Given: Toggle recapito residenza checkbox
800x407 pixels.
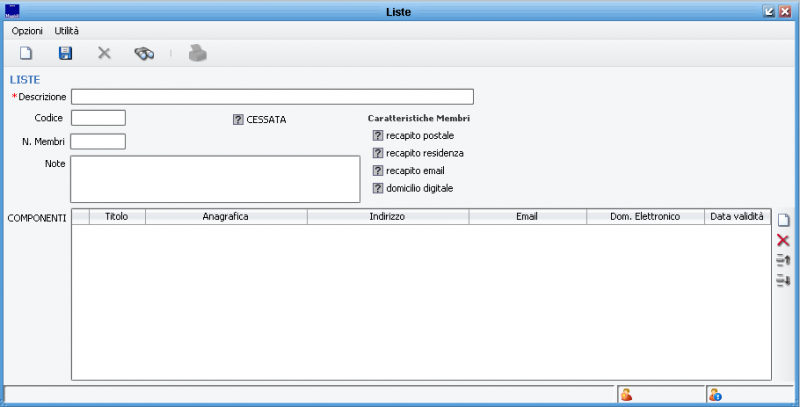Looking at the screenshot, I should pyautogui.click(x=378, y=153).
